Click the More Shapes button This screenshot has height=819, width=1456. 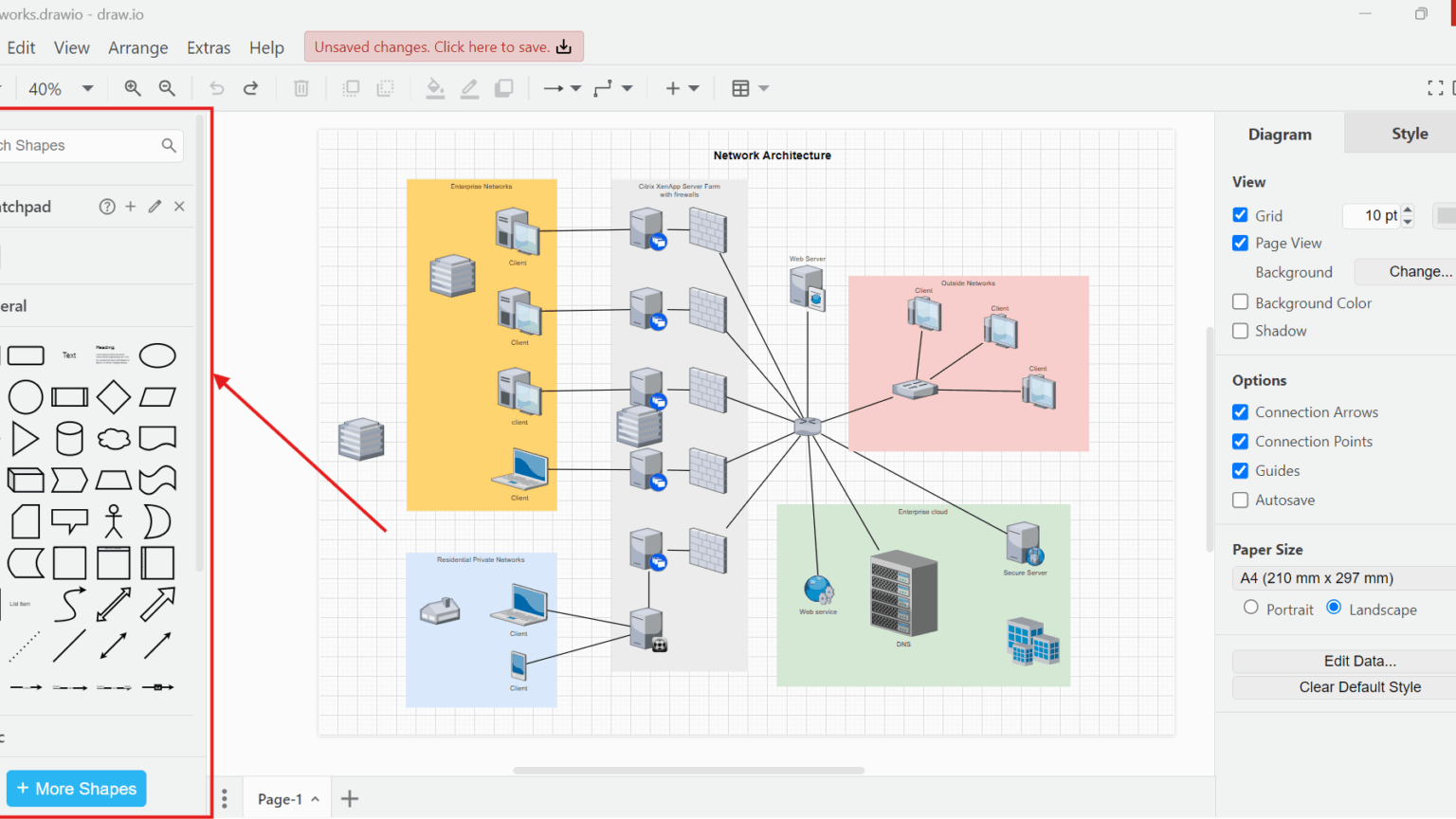[x=77, y=789]
